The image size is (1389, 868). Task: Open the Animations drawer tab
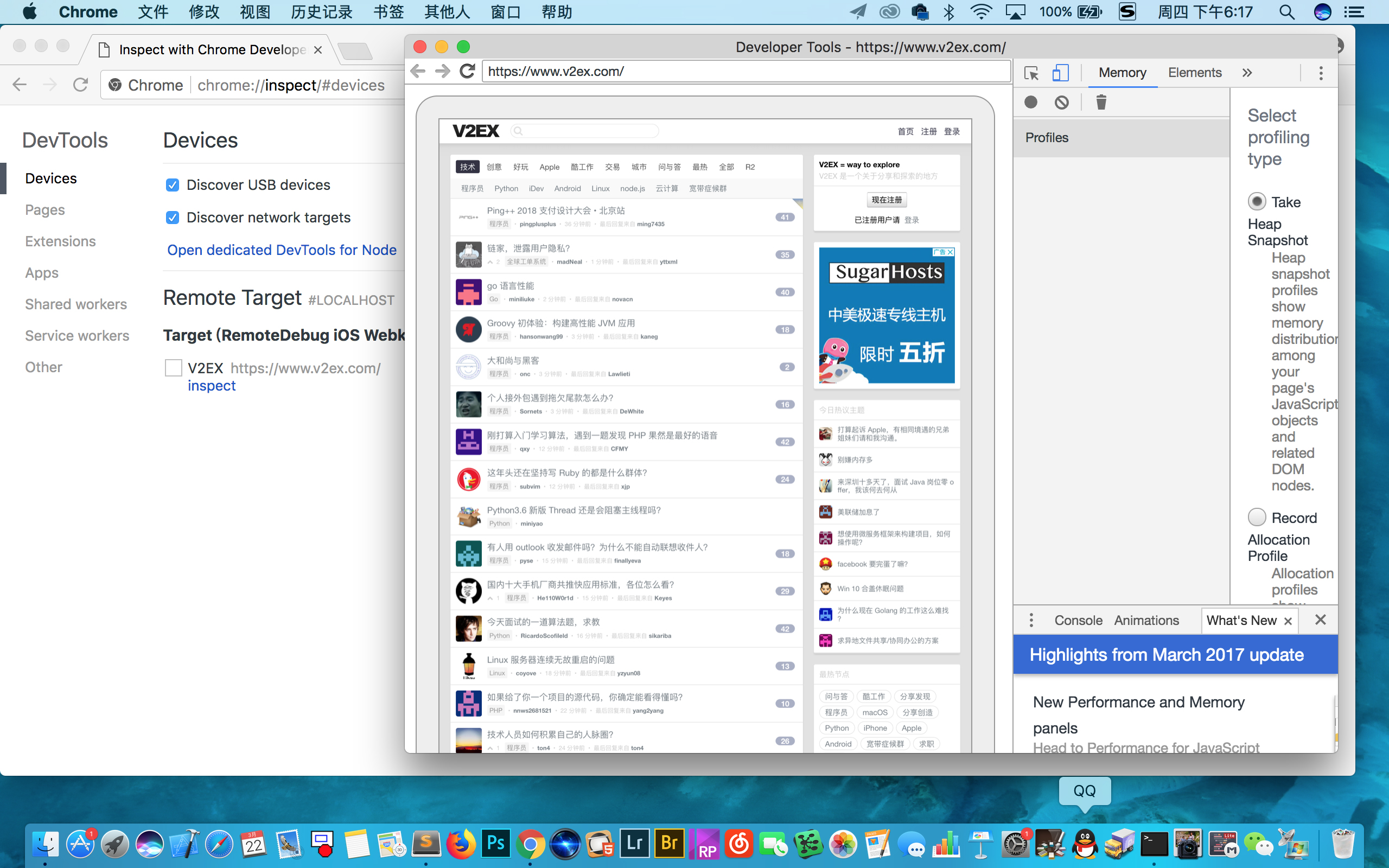pyautogui.click(x=1146, y=621)
